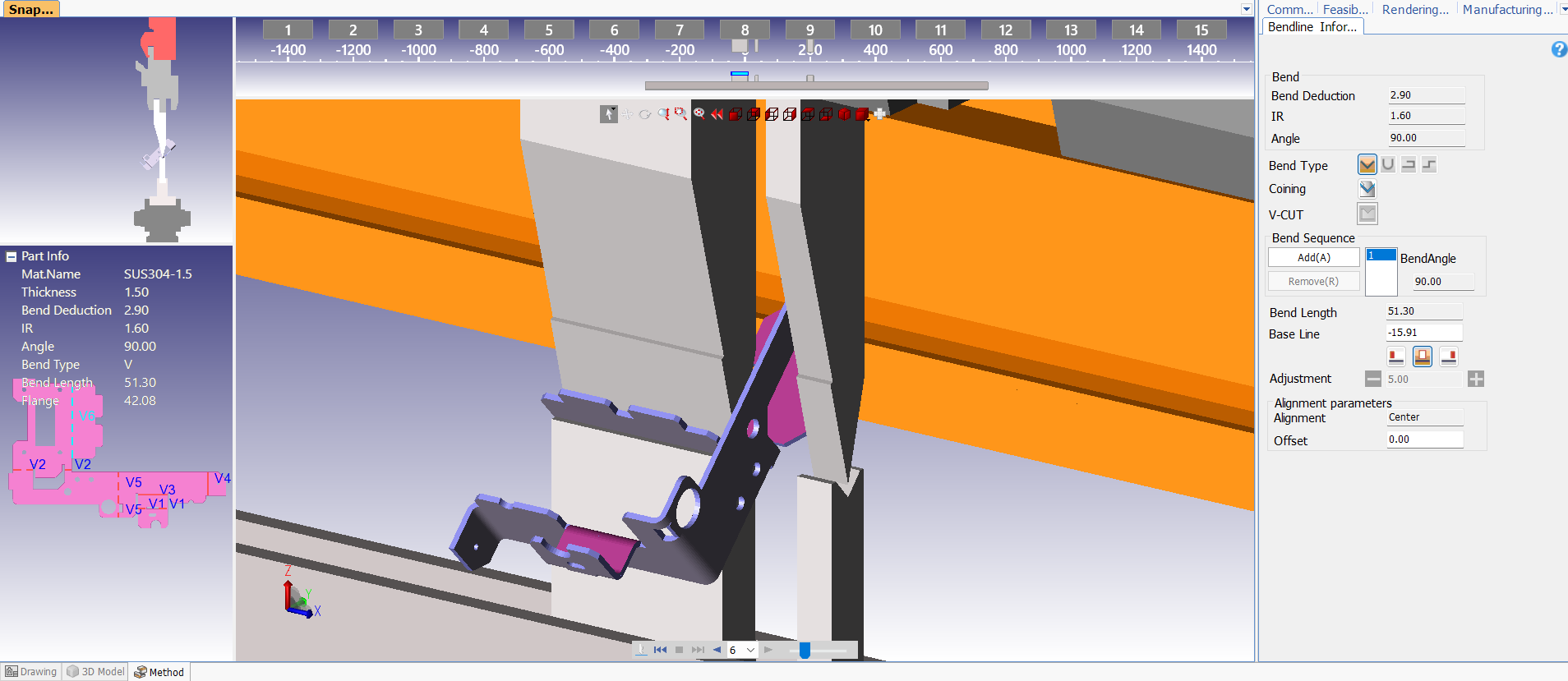This screenshot has width=1568, height=681.
Task: Click the Base Line value field
Action: [x=1423, y=333]
